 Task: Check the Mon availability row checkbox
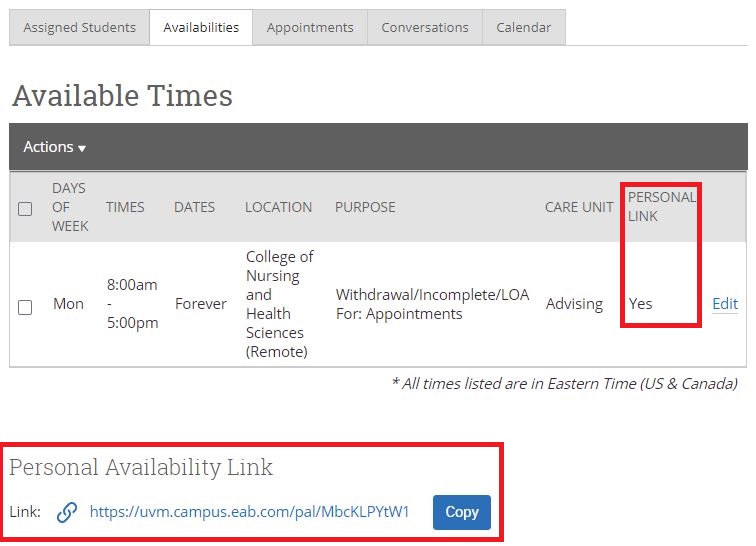(25, 307)
